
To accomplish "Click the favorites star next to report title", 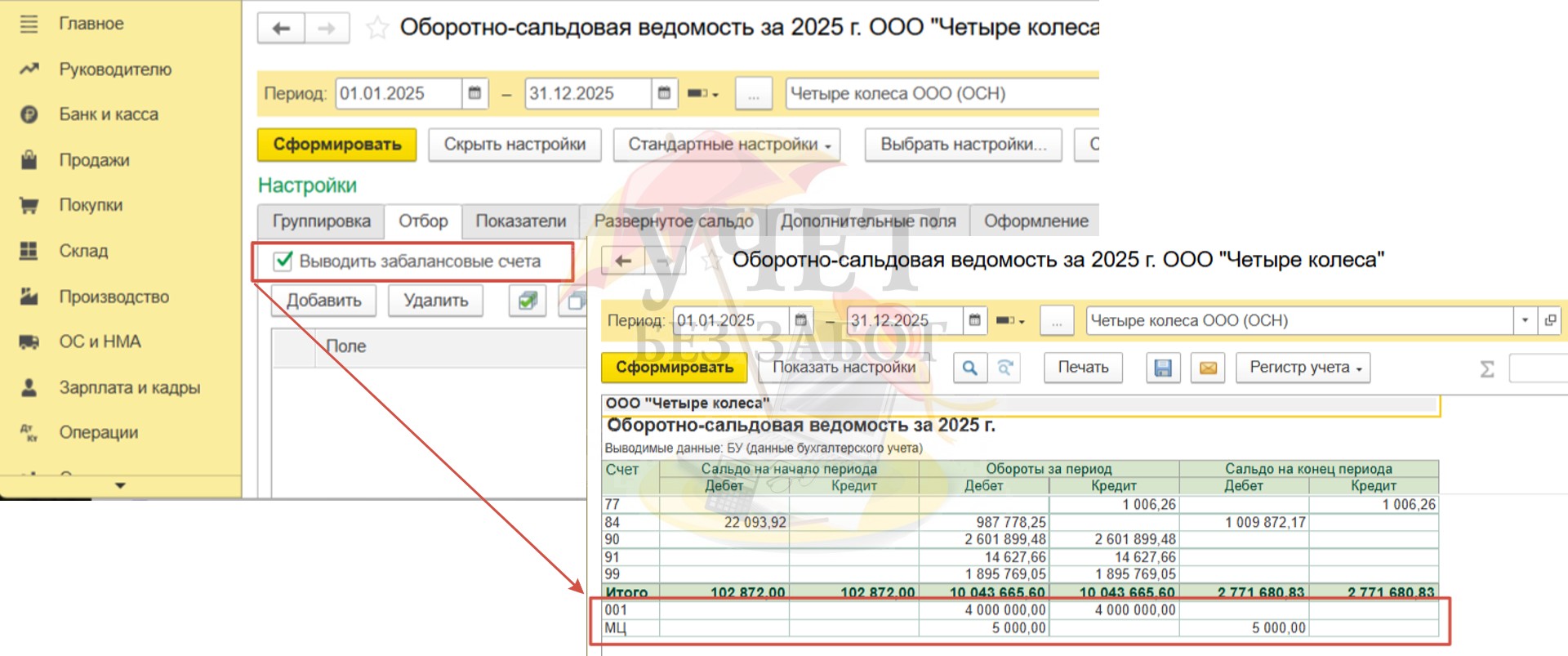I will 376,29.
